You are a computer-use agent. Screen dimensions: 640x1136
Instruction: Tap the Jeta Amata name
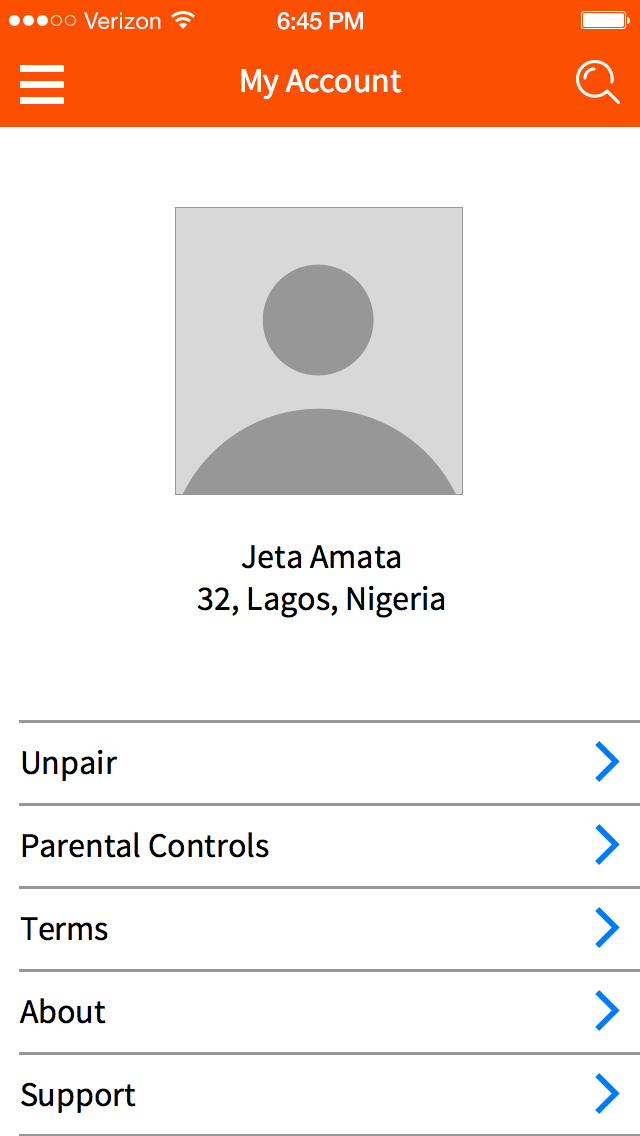click(321, 557)
